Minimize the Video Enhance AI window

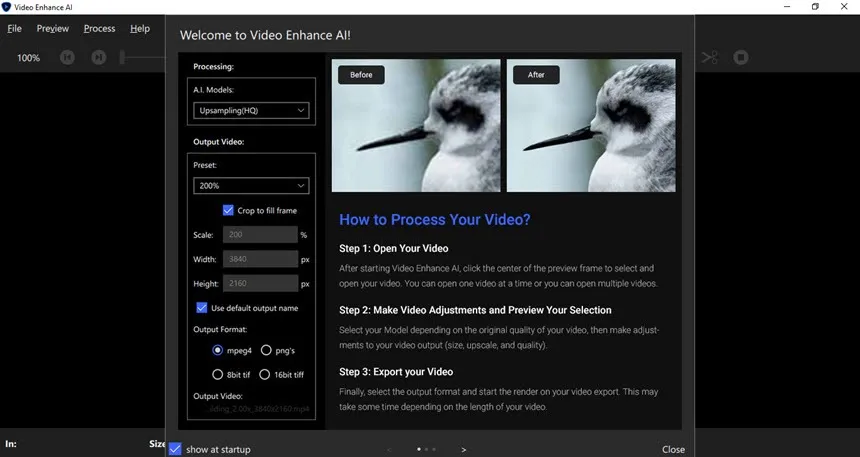pos(787,7)
